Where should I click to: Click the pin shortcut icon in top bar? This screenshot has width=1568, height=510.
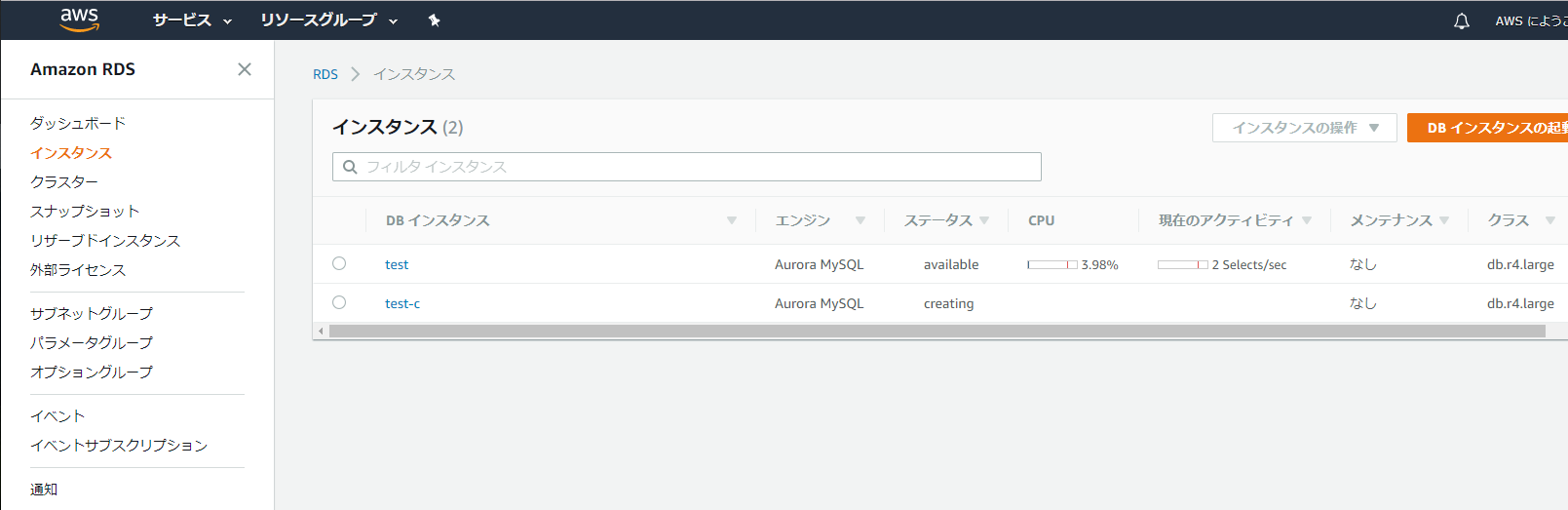tap(435, 20)
